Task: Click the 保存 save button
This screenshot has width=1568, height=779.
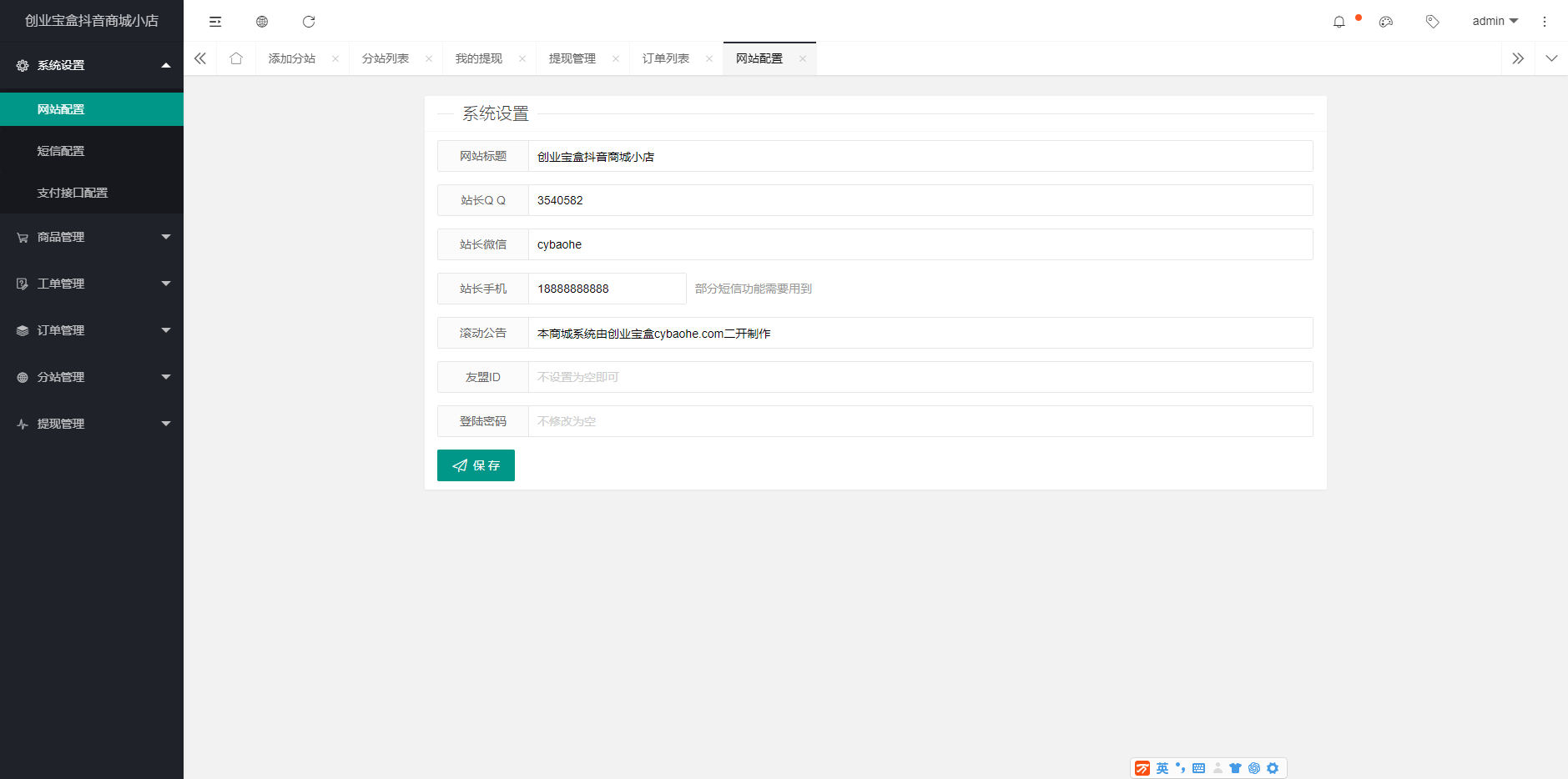Action: point(475,465)
